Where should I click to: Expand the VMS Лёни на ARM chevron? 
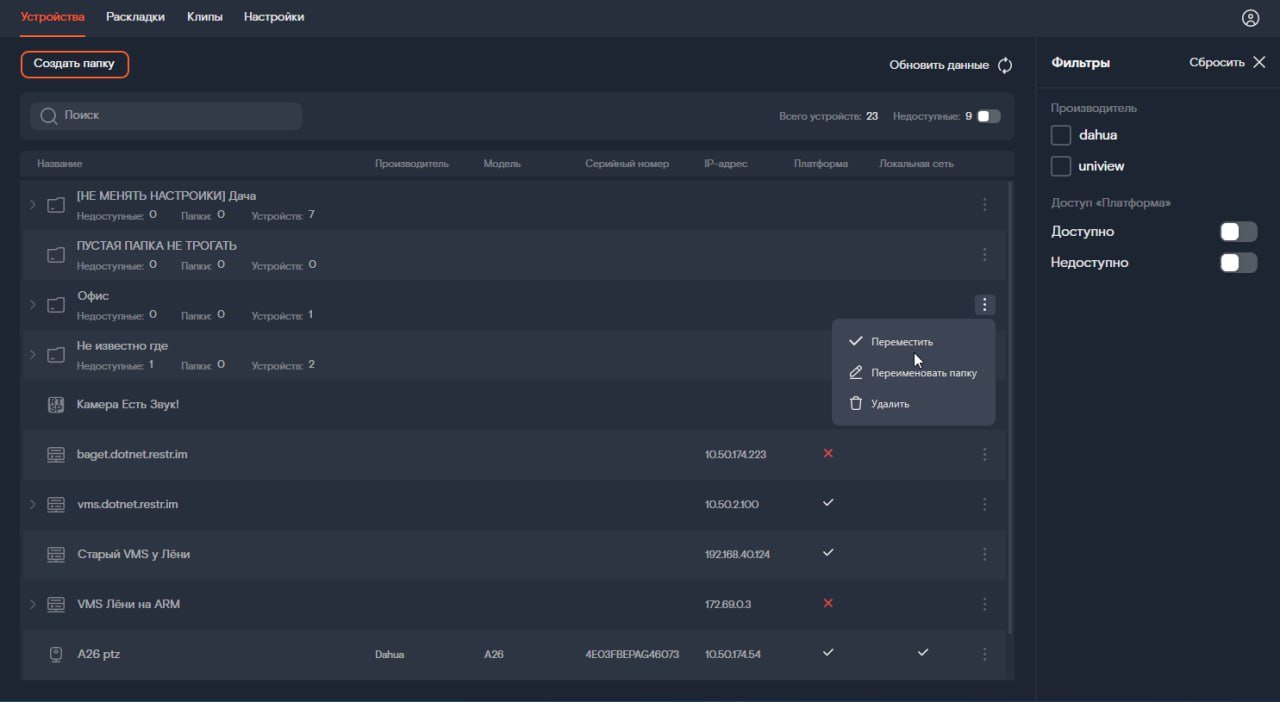(x=32, y=605)
